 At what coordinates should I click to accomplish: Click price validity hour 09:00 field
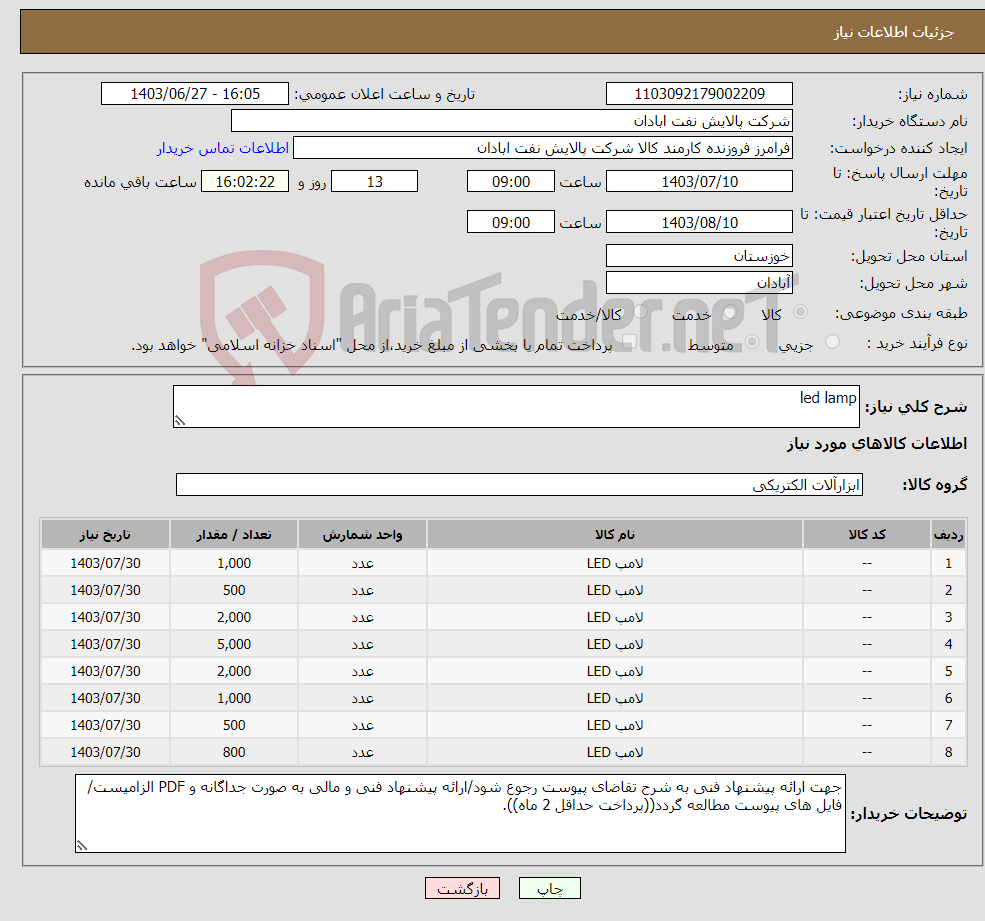511,222
